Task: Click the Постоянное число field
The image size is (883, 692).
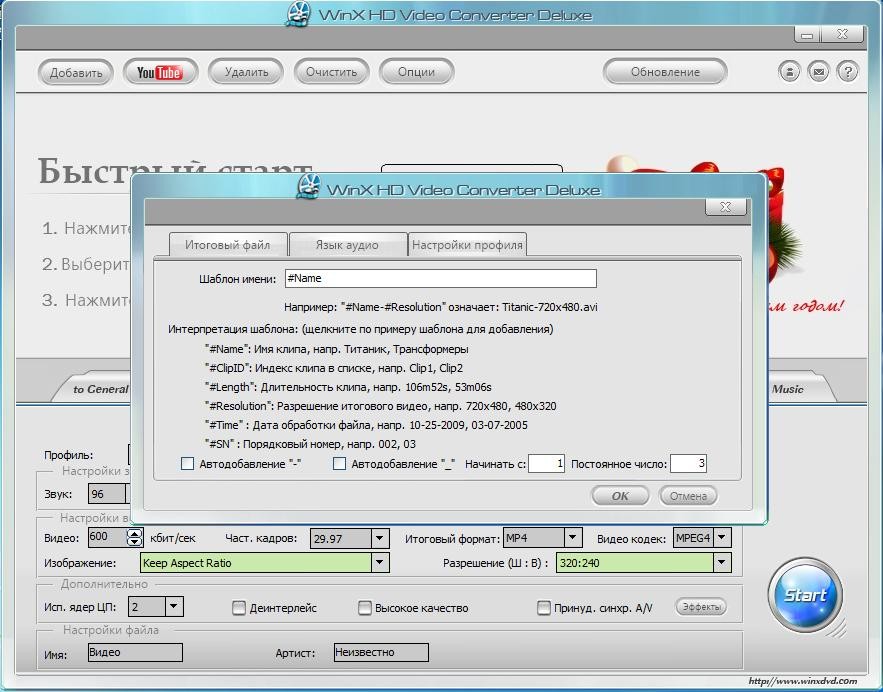Action: coord(688,463)
